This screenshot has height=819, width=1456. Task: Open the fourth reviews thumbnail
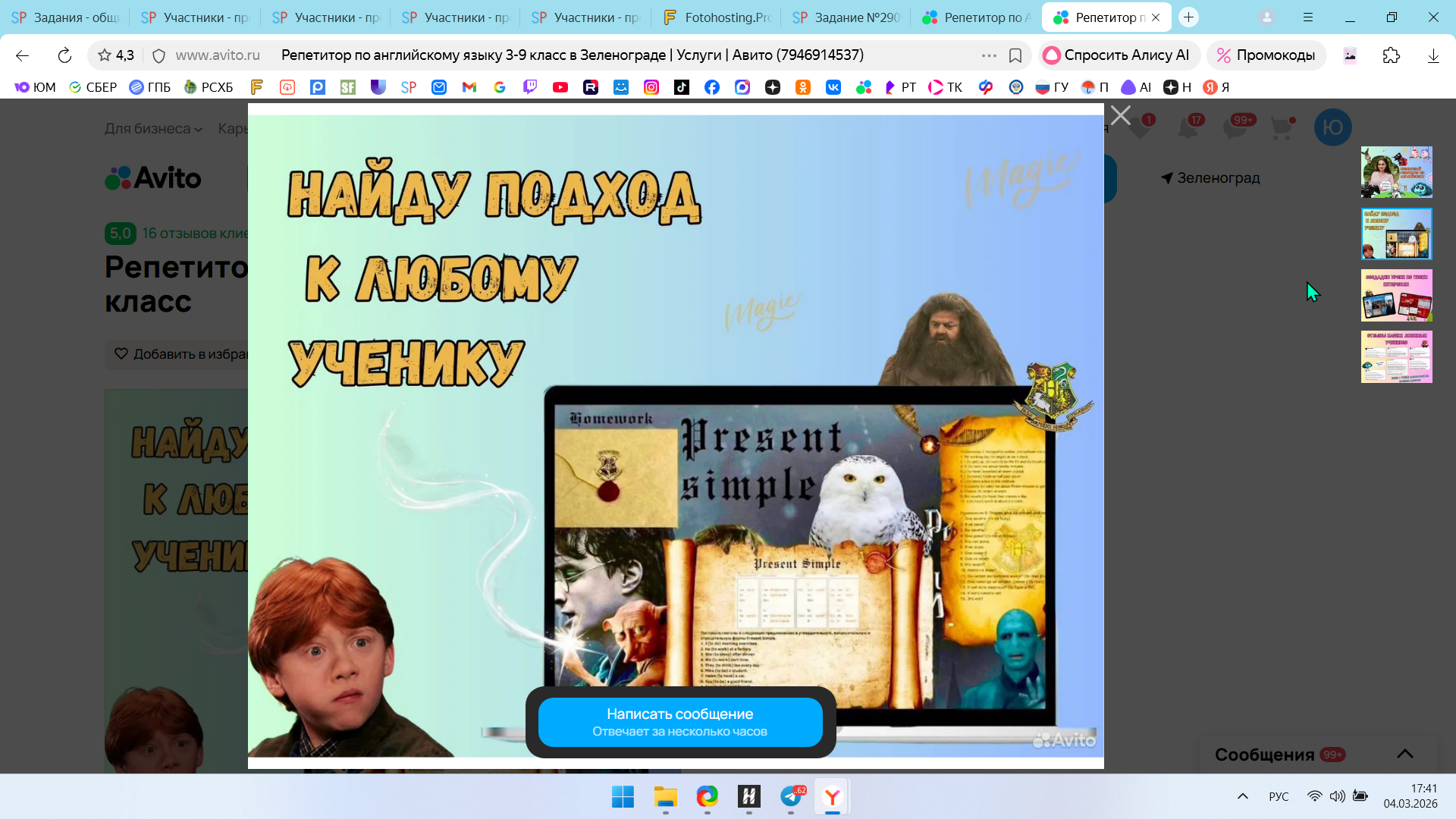(x=1396, y=356)
